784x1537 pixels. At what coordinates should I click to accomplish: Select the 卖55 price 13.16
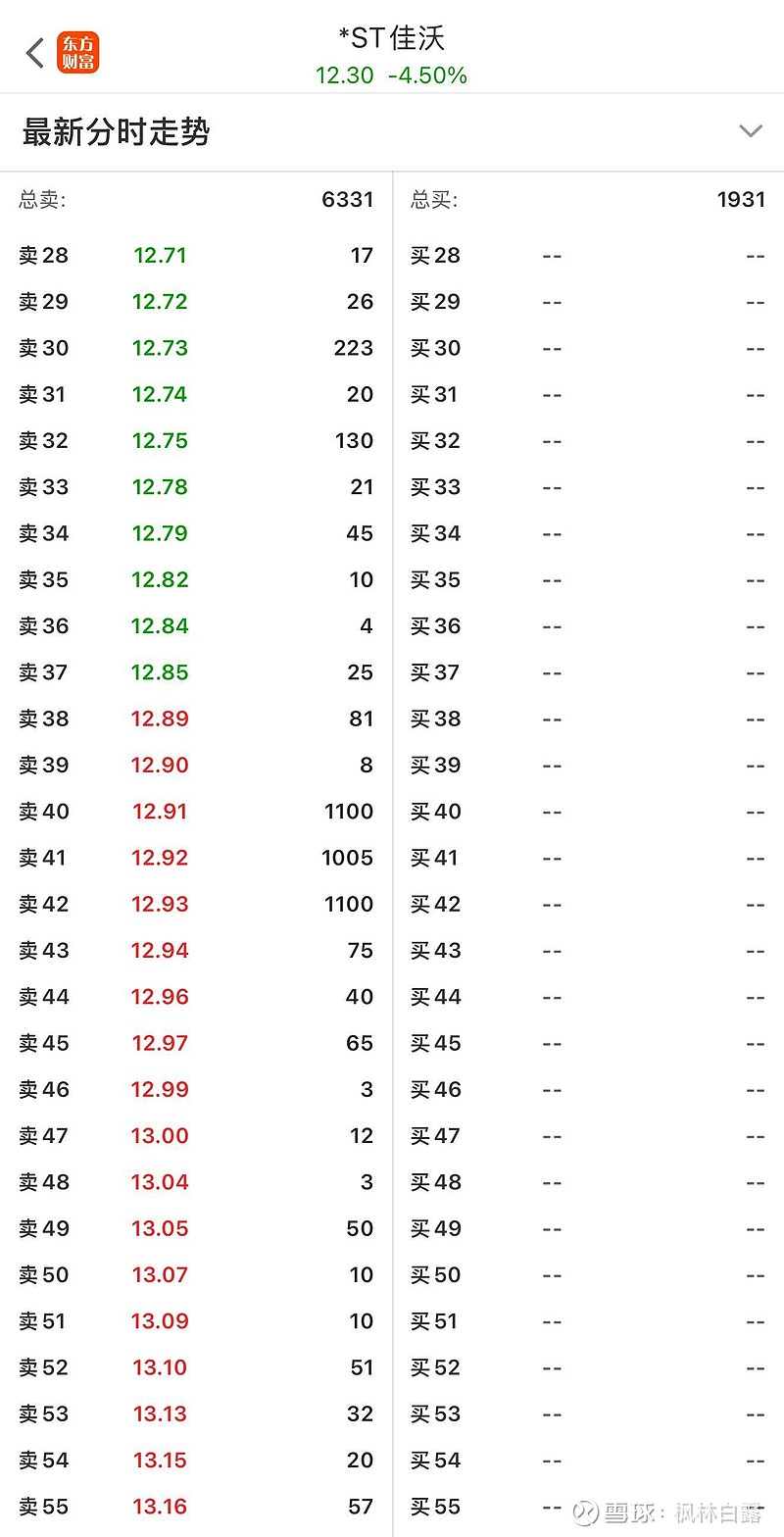[x=160, y=1507]
